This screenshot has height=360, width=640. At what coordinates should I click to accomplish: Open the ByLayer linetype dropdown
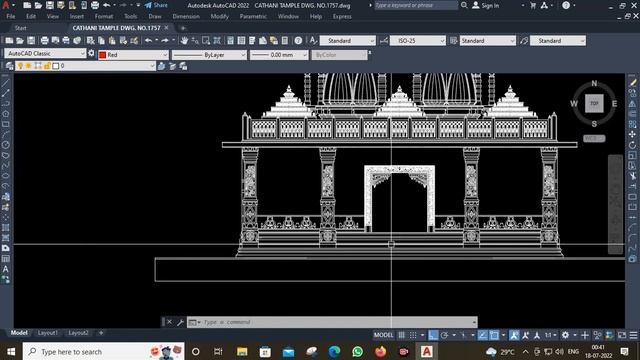point(209,55)
